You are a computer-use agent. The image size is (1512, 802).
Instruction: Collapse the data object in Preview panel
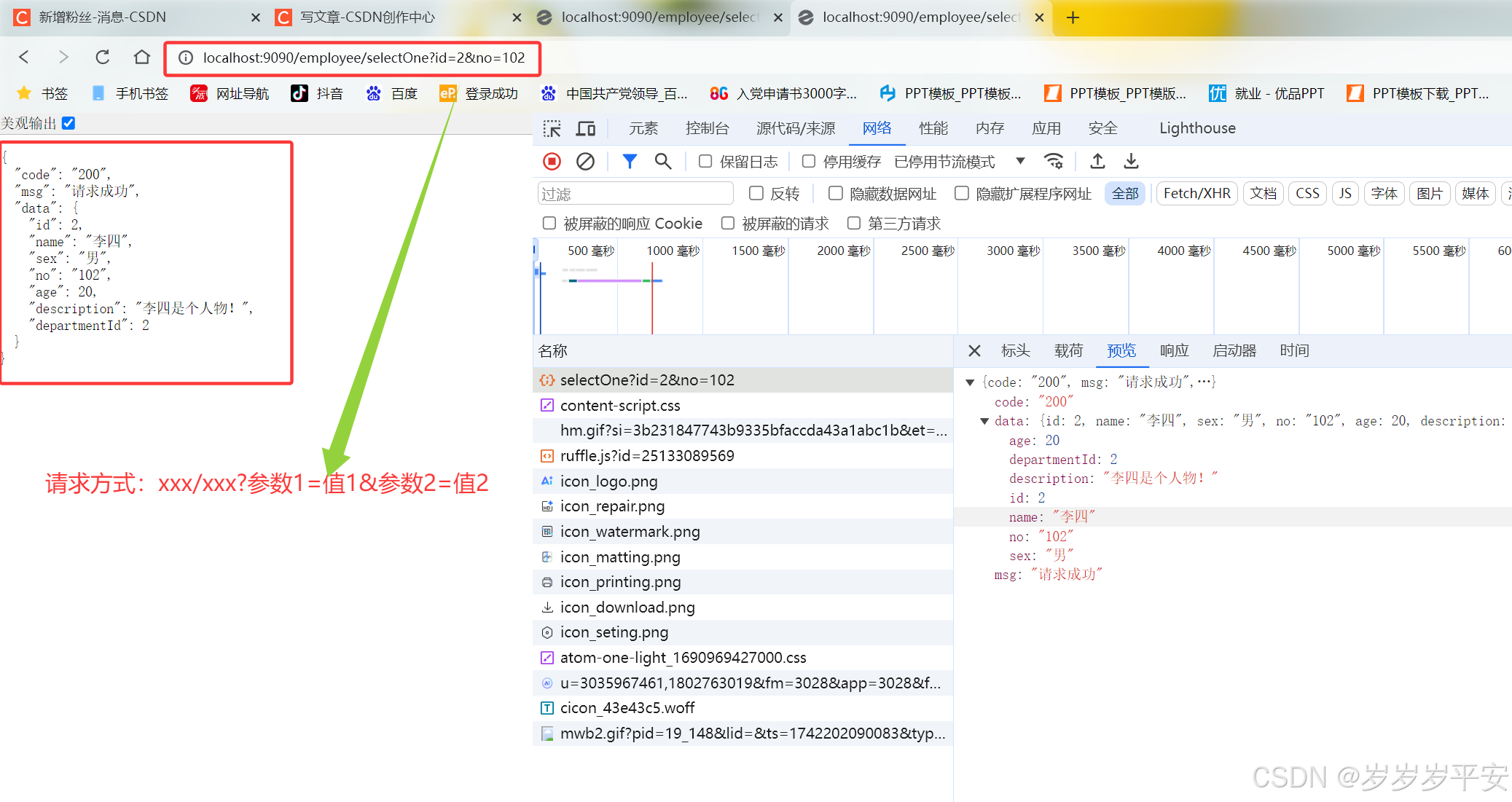985,421
